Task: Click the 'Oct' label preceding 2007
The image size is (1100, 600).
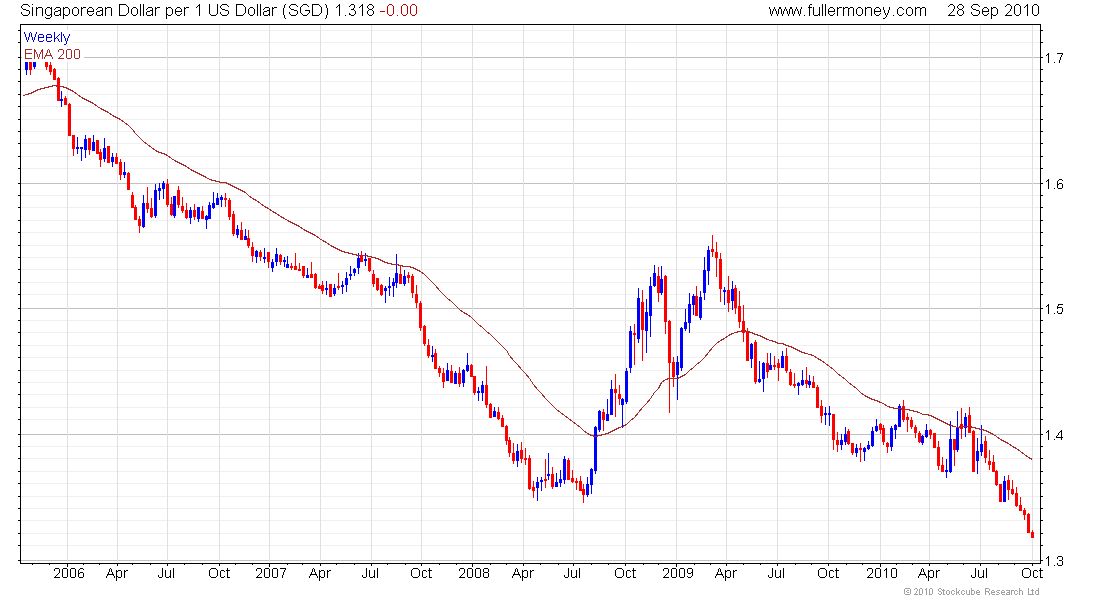Action: (x=219, y=573)
